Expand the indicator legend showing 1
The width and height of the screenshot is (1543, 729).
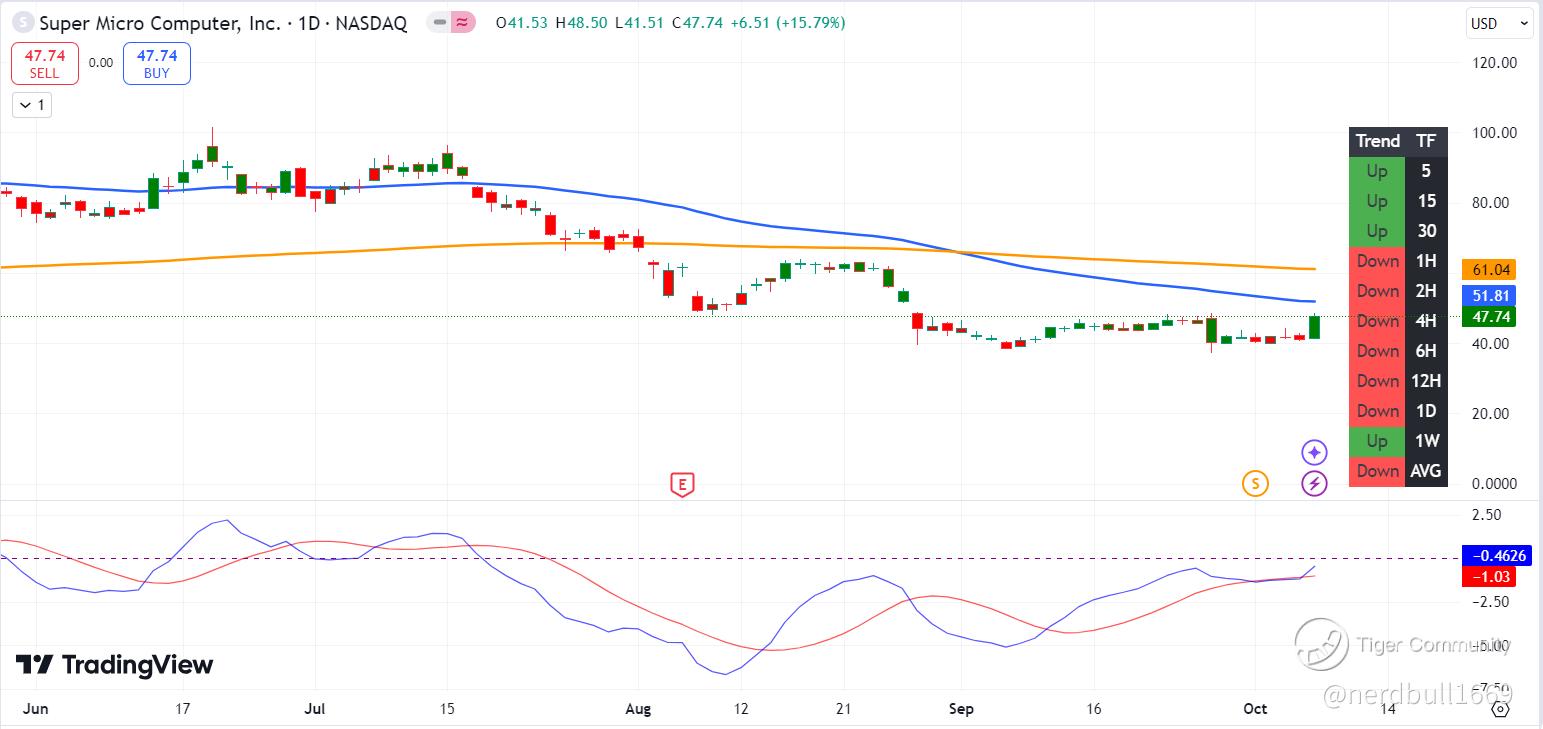click(32, 104)
